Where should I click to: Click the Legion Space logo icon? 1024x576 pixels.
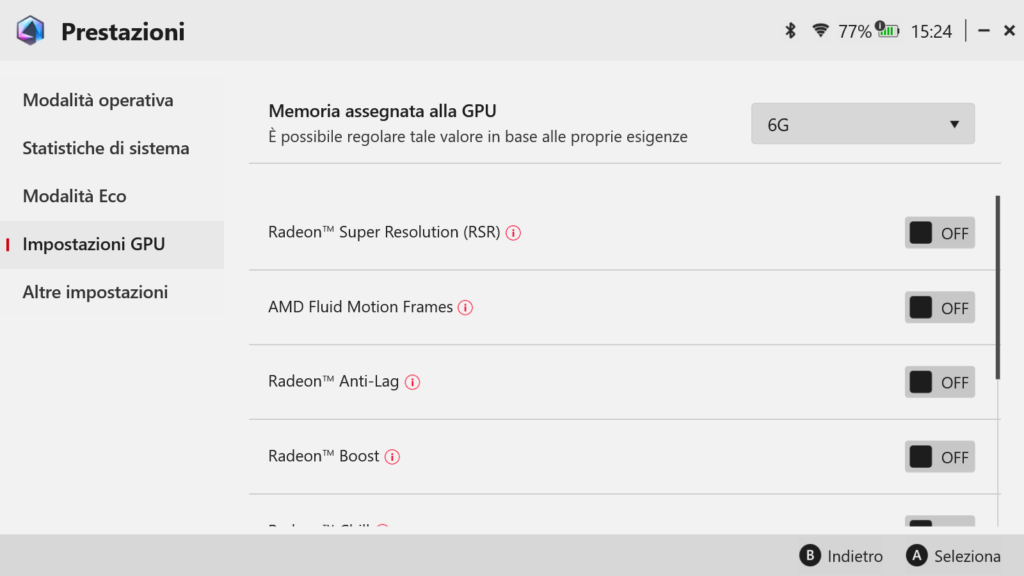point(30,31)
